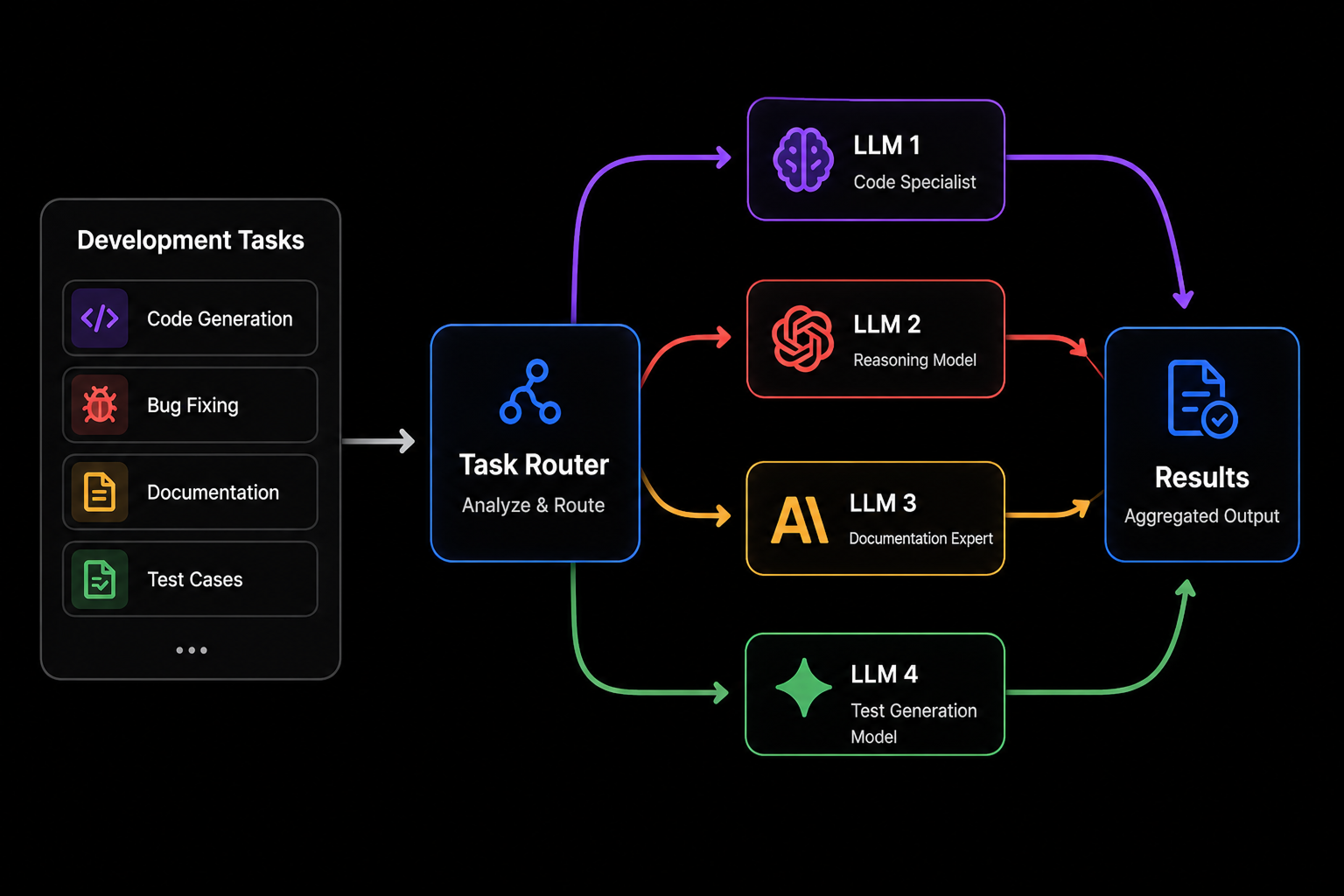Click the three dots below Test Cases
Viewport: 1344px width, 896px height.
[x=192, y=650]
